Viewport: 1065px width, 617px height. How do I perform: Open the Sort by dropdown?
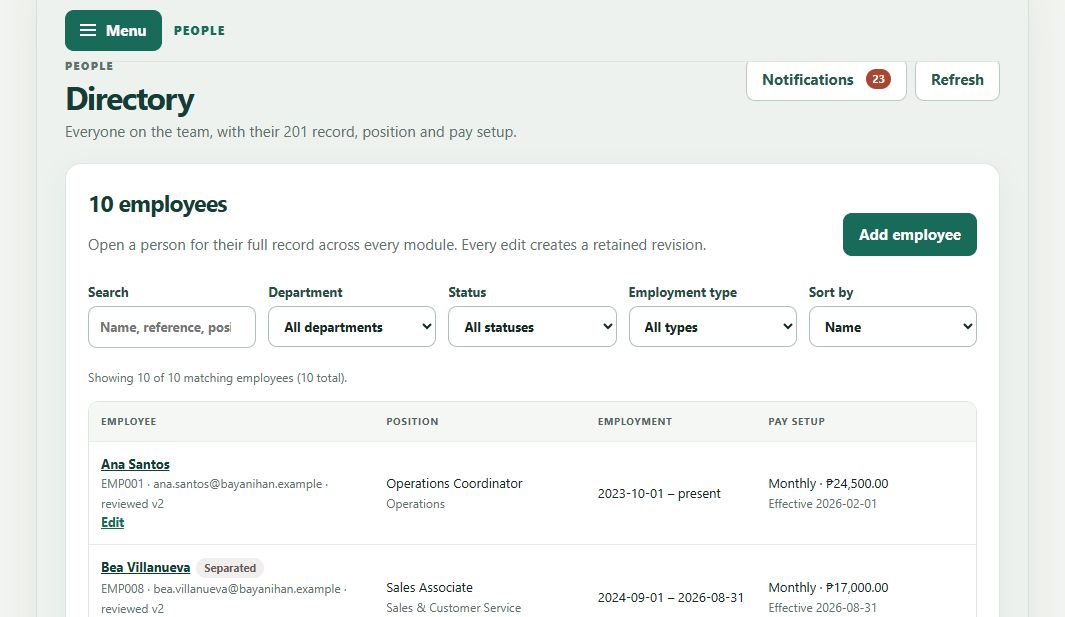coord(892,327)
